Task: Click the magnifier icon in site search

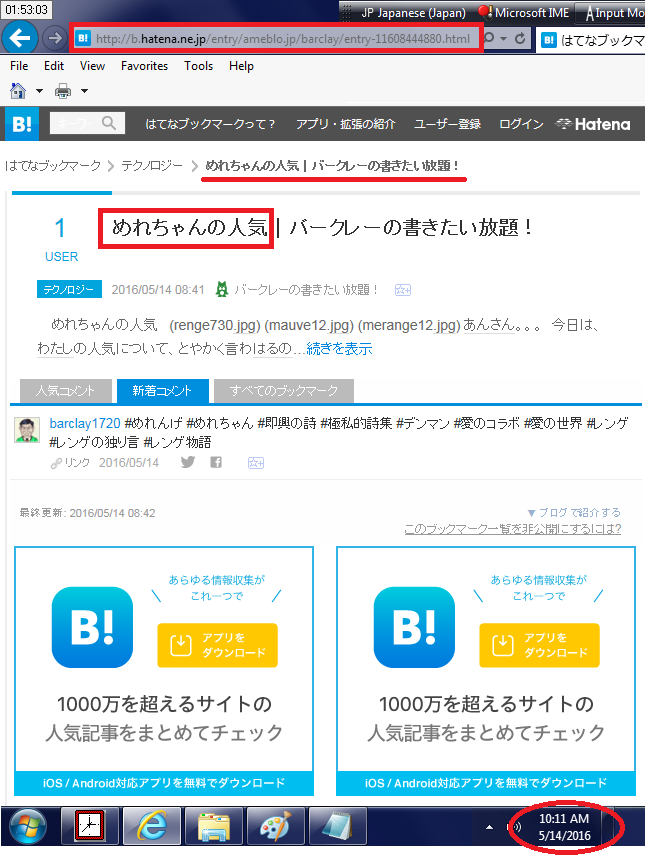Action: pyautogui.click(x=109, y=123)
